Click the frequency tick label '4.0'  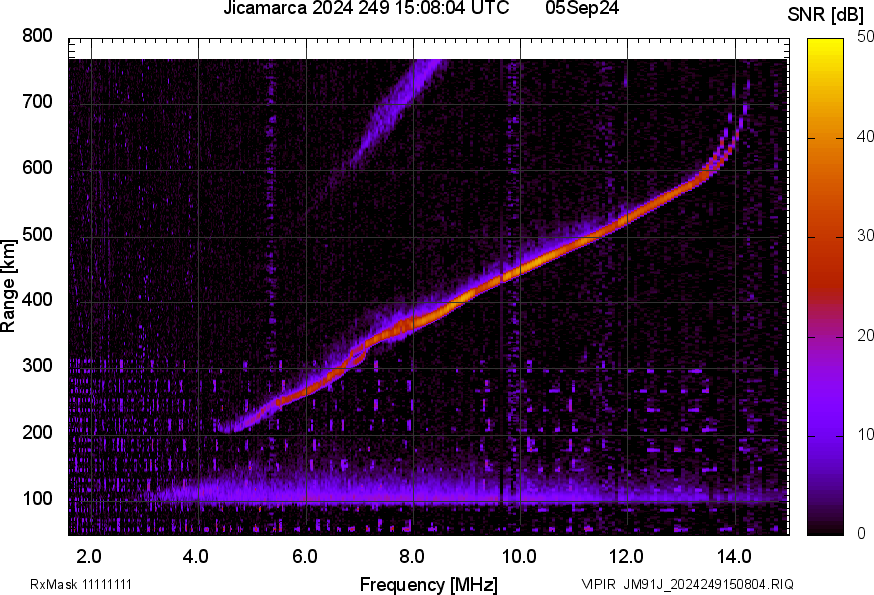tap(196, 556)
